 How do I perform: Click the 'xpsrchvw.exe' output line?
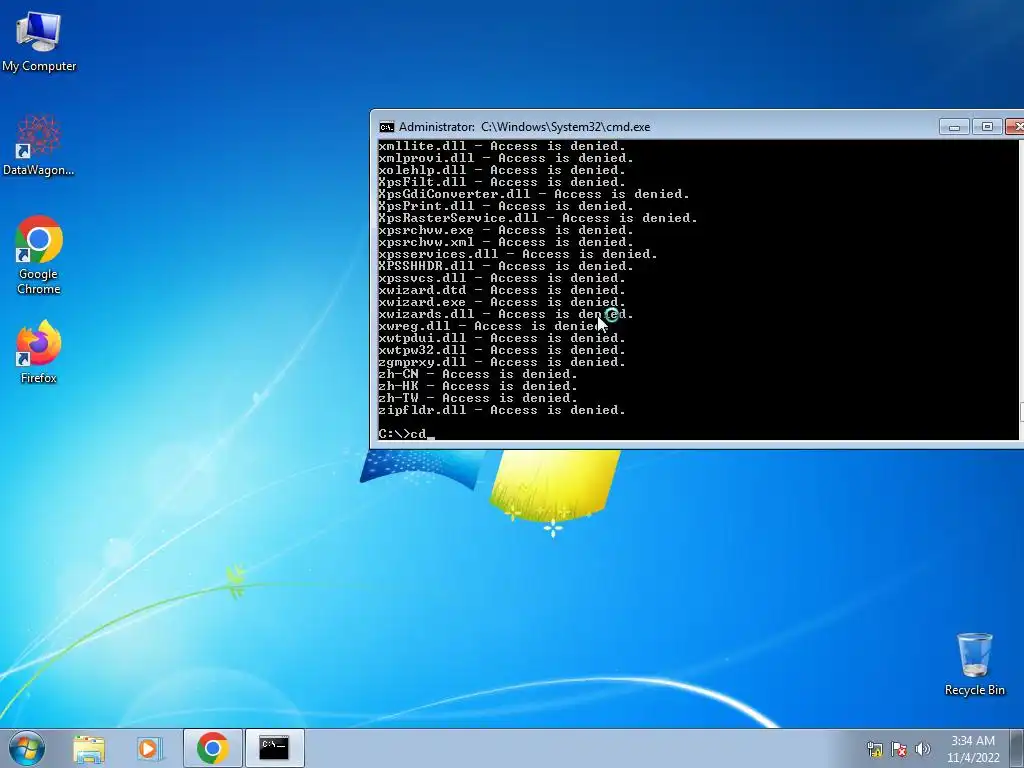(505, 230)
